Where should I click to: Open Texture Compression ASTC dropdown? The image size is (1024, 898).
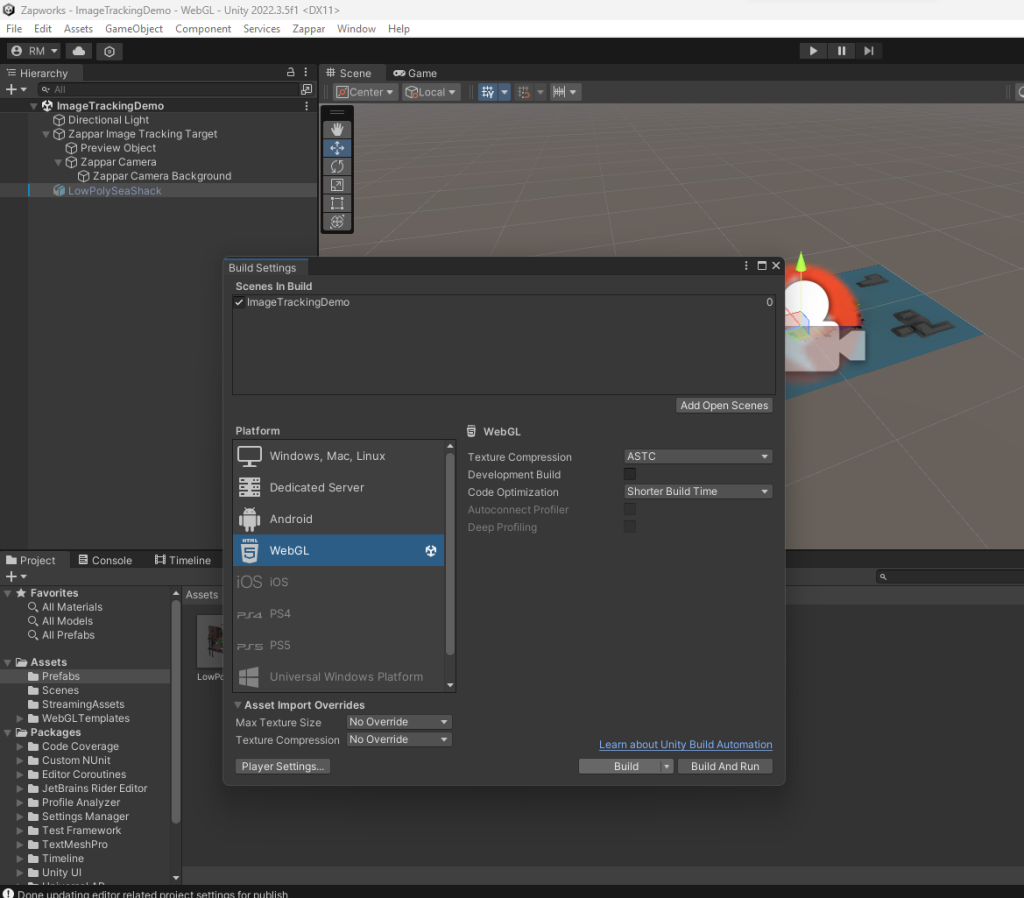pos(698,457)
